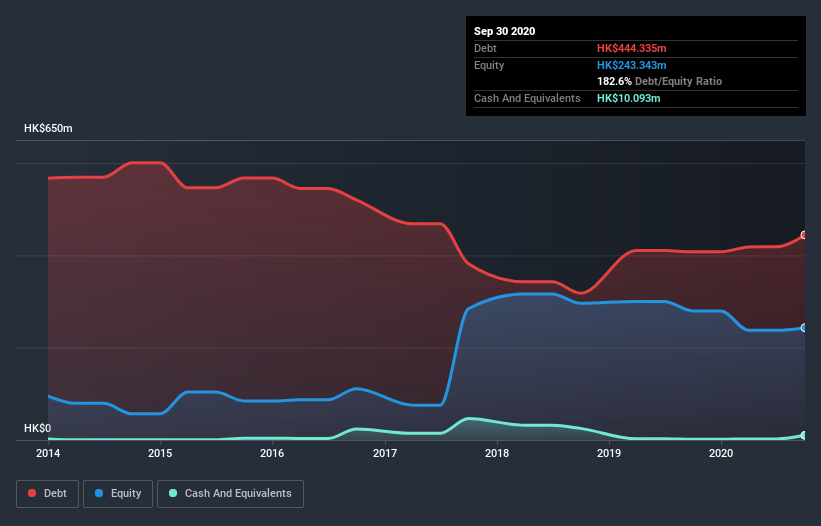Screen dimensions: 821x526
Task: Click the 2018 x-axis label
Action: coord(497,453)
